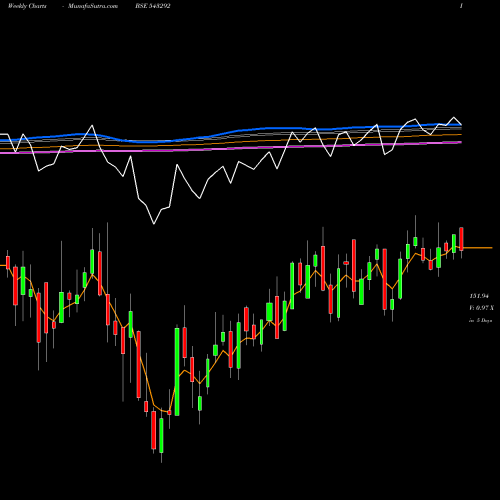Click the 'Weekly Charts' title text
500x500 pixels.
click(27, 6)
